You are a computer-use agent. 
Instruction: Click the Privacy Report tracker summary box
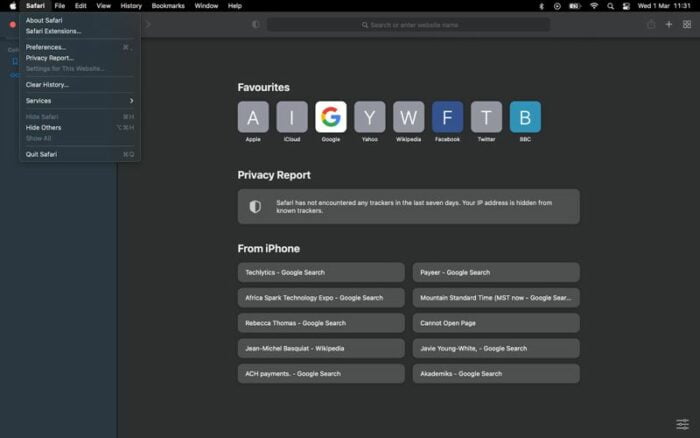tap(408, 206)
